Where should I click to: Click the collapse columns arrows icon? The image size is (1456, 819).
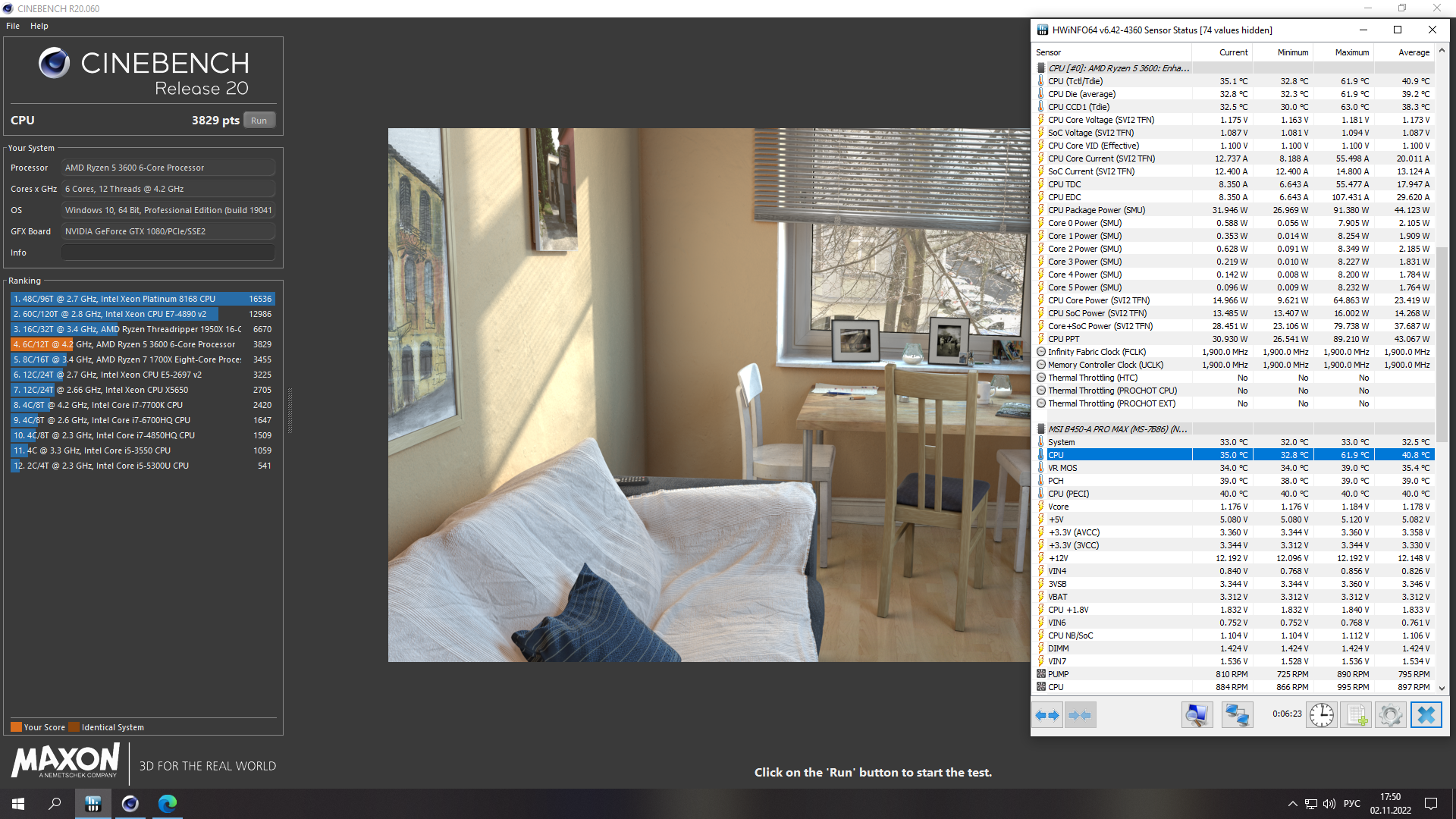(1080, 715)
